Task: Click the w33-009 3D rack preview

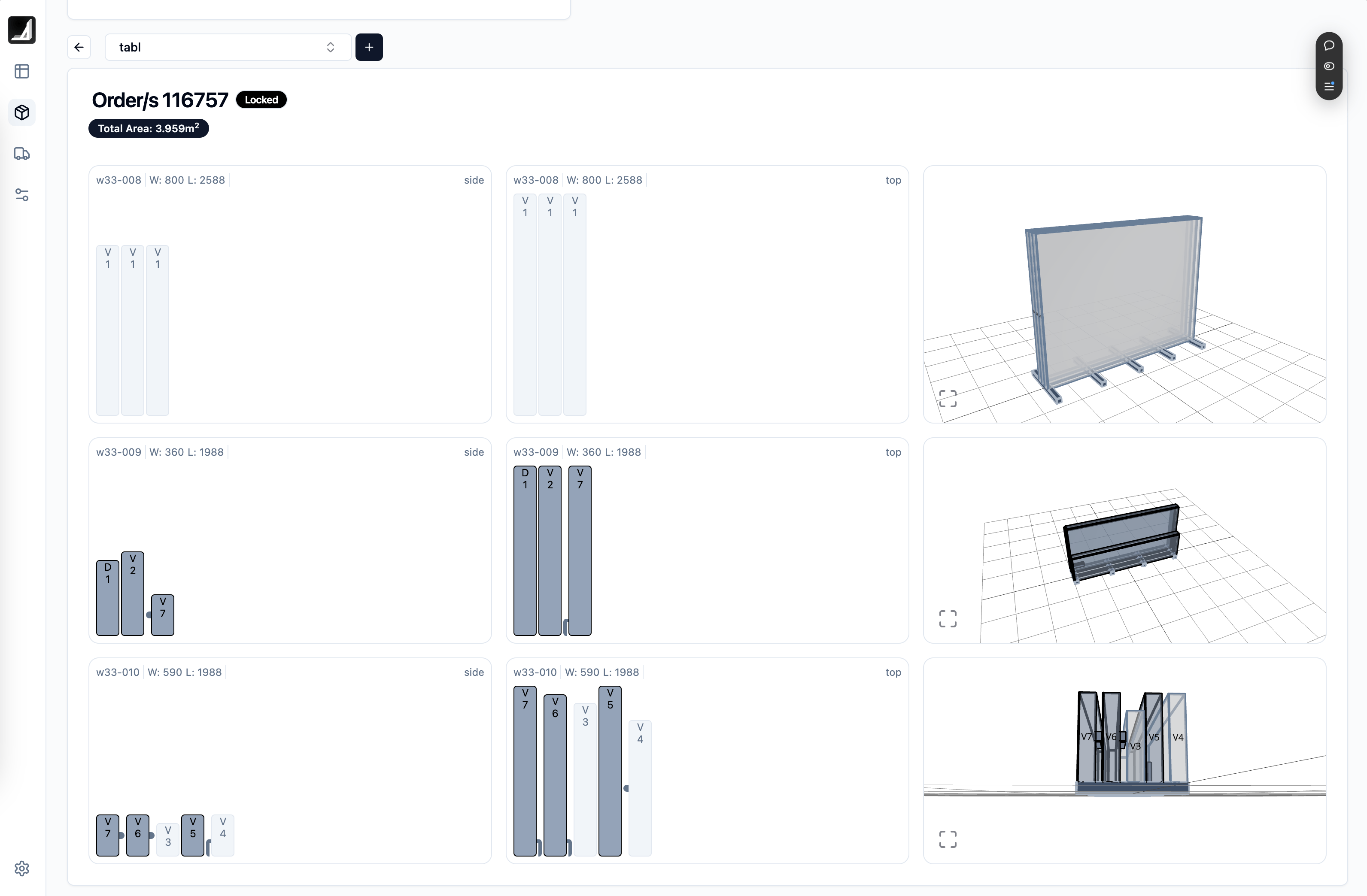Action: pyautogui.click(x=1124, y=541)
